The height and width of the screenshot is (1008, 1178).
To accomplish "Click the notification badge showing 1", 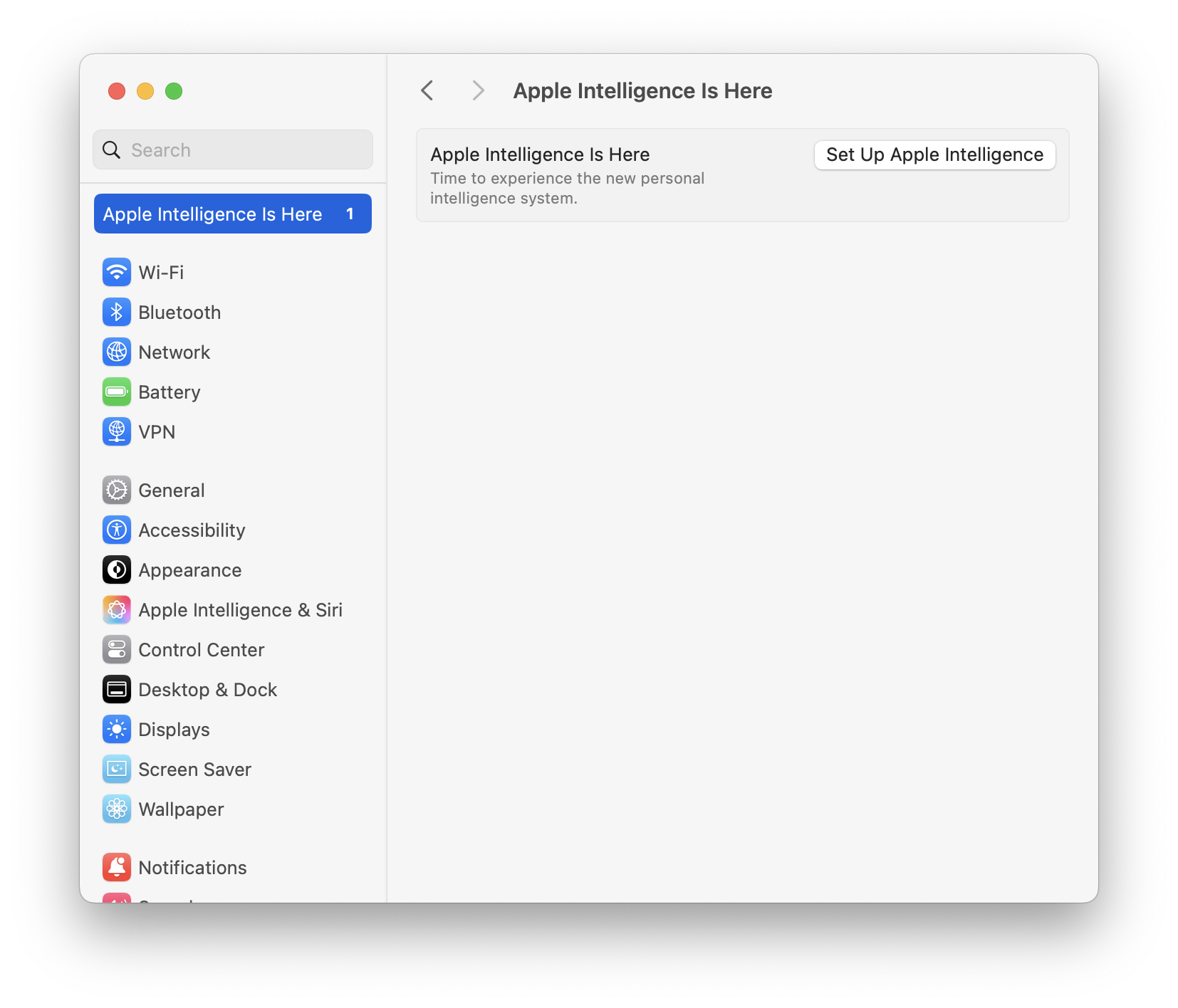I will pyautogui.click(x=350, y=214).
